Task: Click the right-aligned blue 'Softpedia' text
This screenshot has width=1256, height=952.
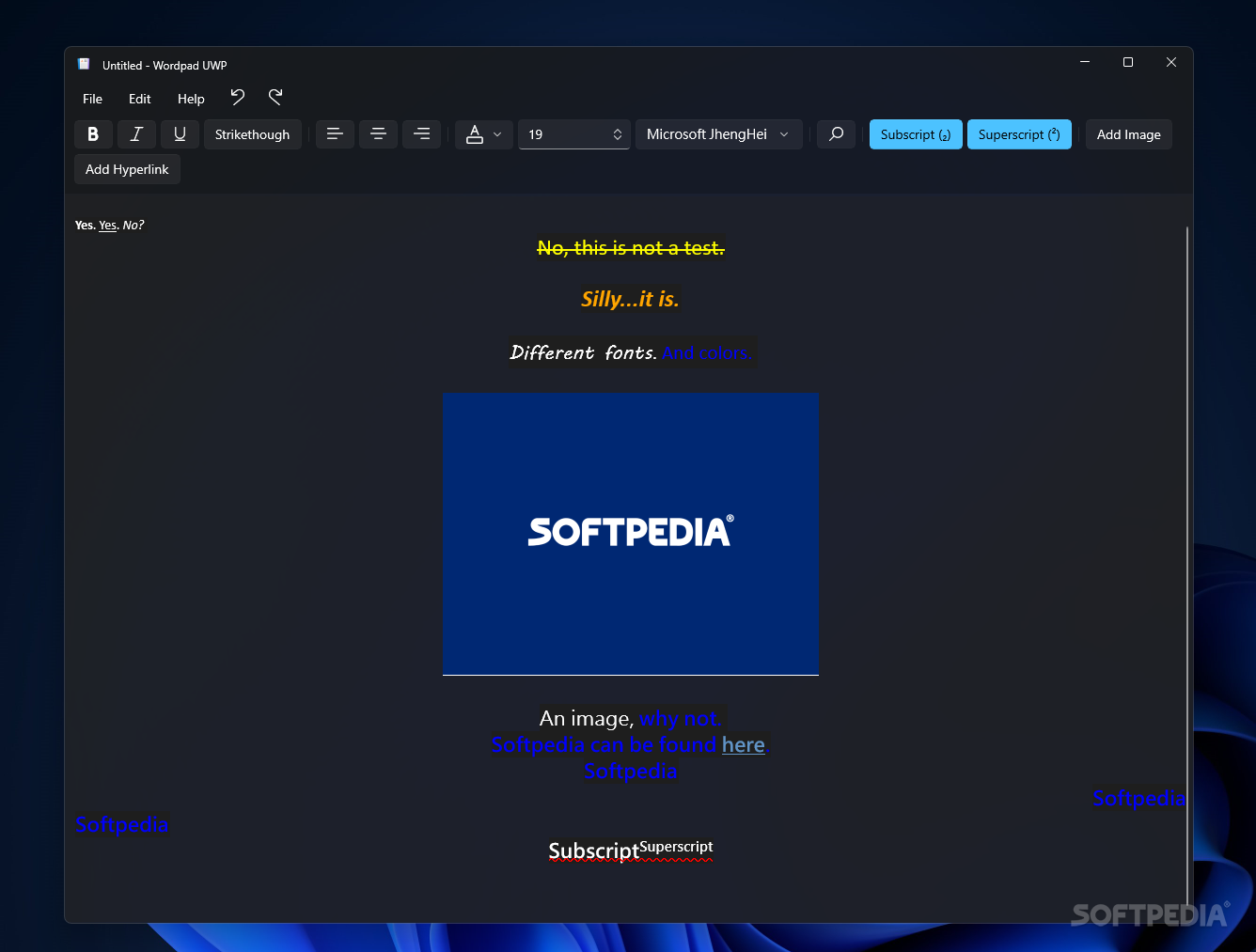Action: coord(1138,799)
